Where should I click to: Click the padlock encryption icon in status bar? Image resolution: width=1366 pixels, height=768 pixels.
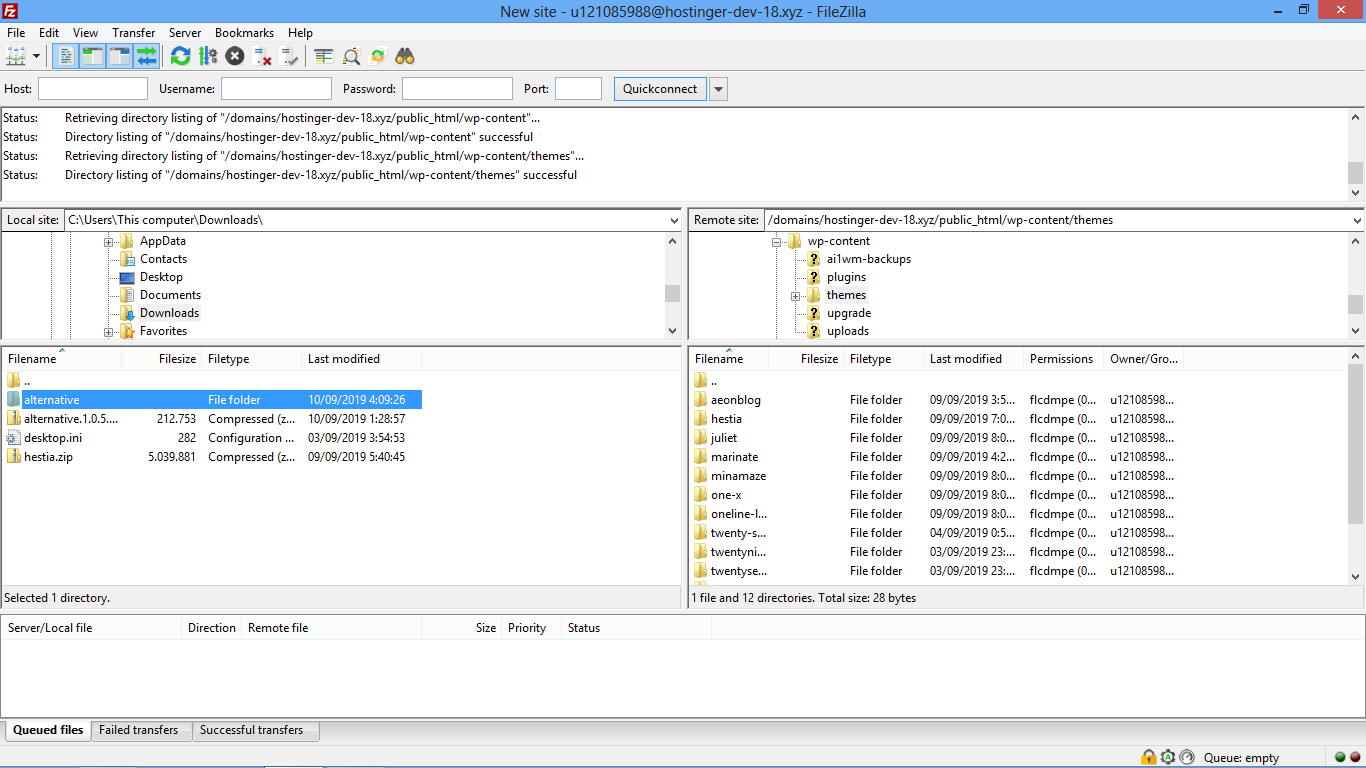click(1149, 757)
